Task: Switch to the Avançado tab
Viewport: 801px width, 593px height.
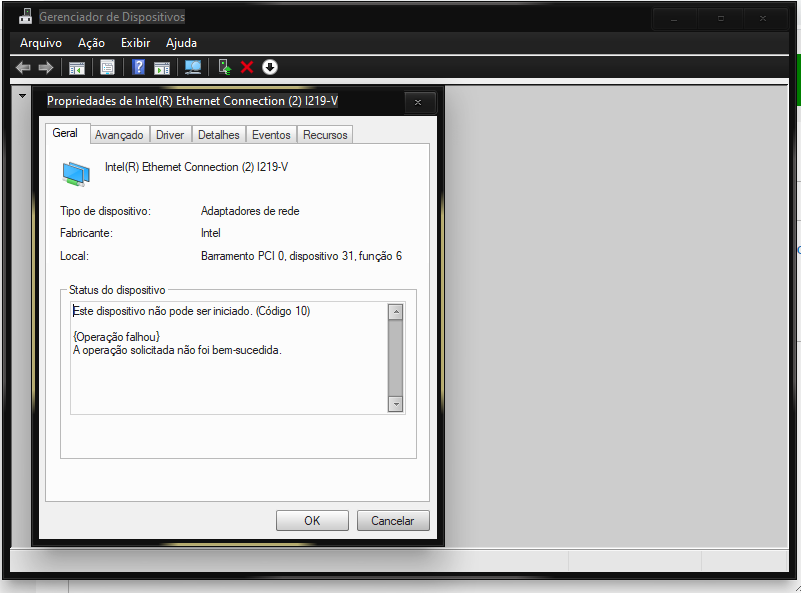Action: coord(119,135)
